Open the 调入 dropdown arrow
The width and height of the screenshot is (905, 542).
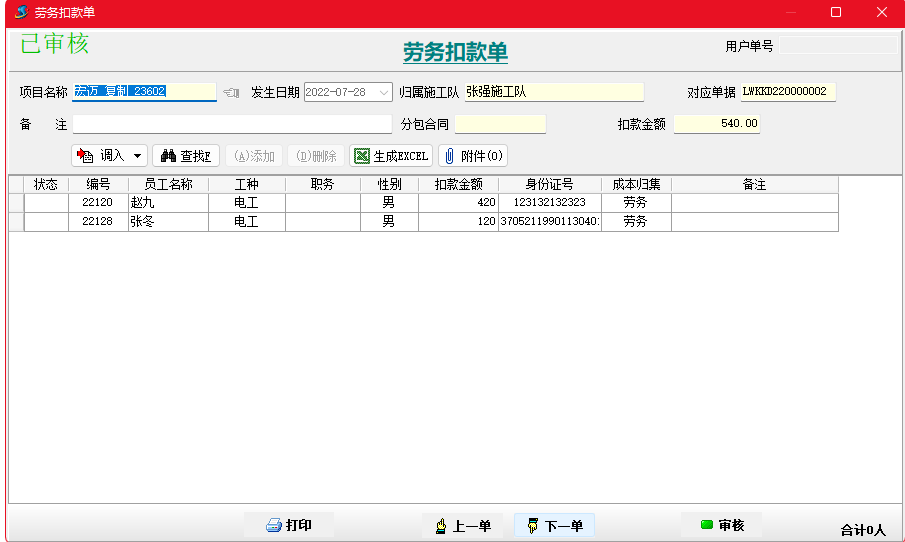[137, 156]
